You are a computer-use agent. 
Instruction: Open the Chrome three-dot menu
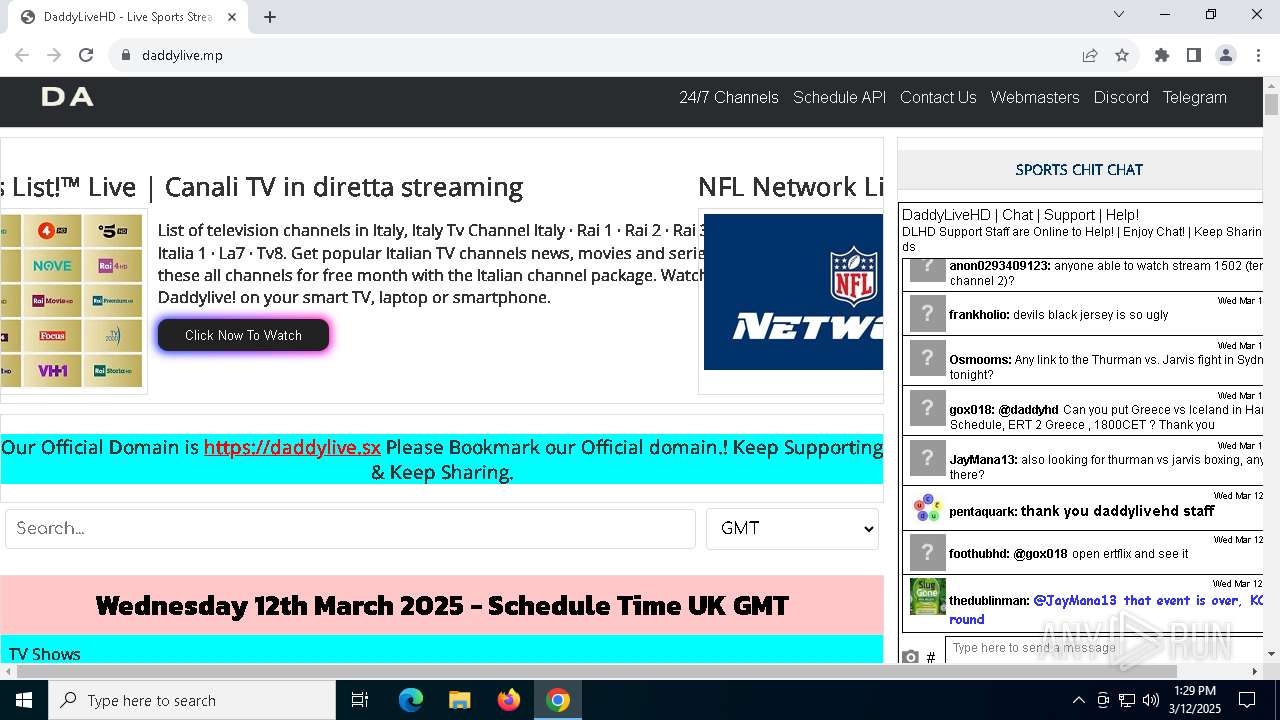click(x=1258, y=55)
